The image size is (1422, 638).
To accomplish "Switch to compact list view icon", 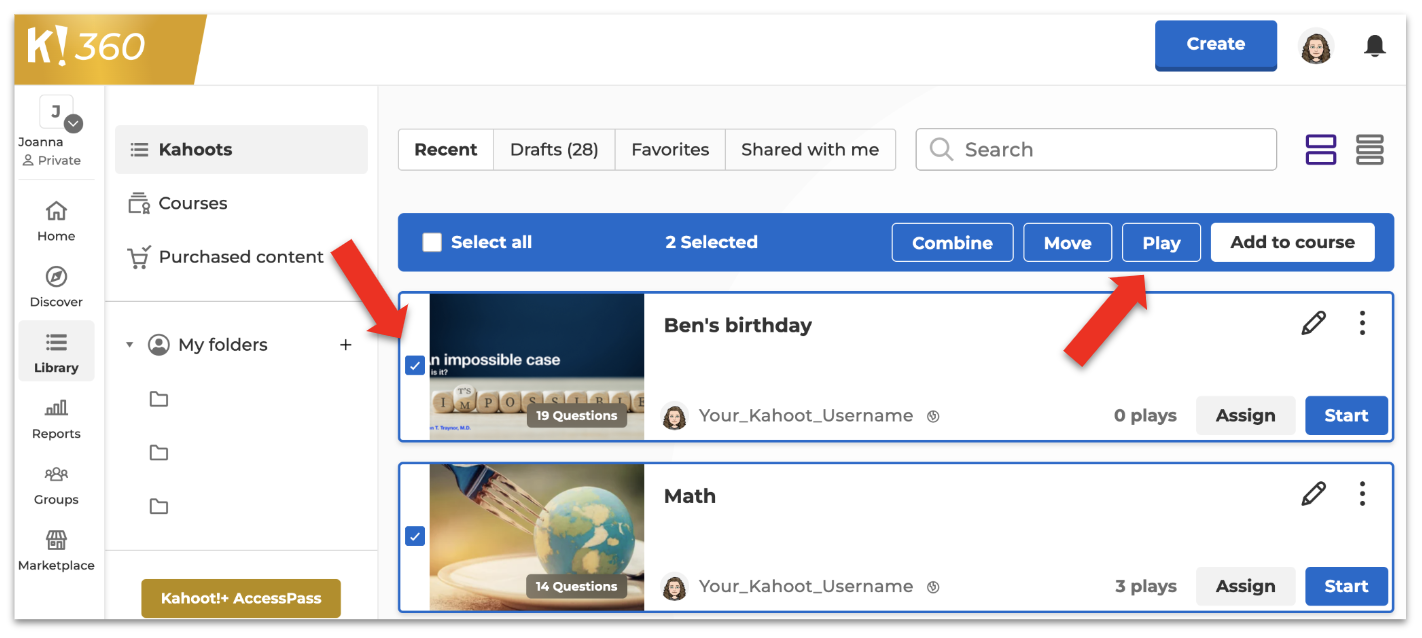I will tap(1369, 150).
